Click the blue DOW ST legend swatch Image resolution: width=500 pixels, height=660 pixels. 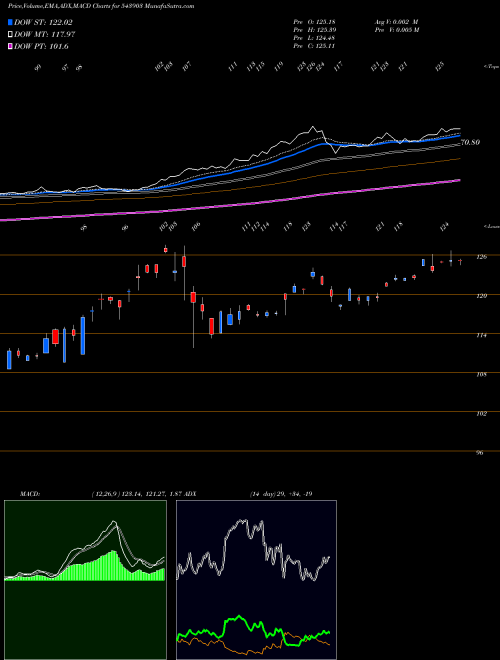[x=10, y=22]
